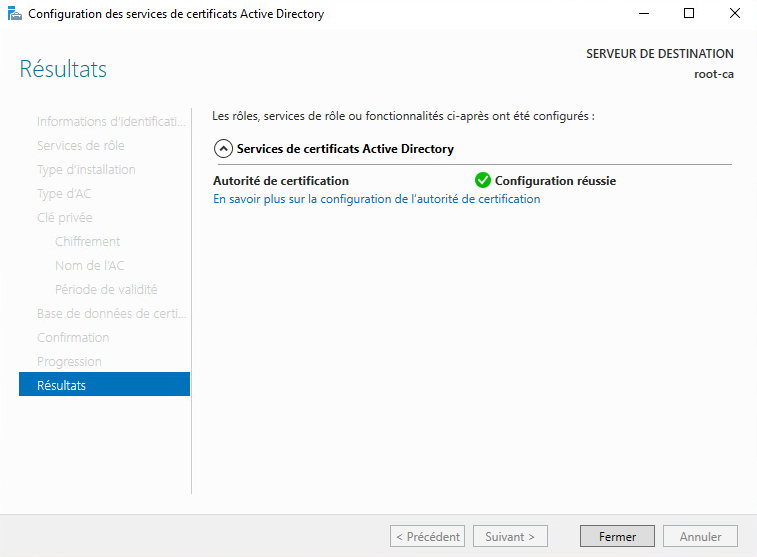757x557 pixels.
Task: Click the SERVEUR DE DESTINATION label
Action: click(659, 54)
